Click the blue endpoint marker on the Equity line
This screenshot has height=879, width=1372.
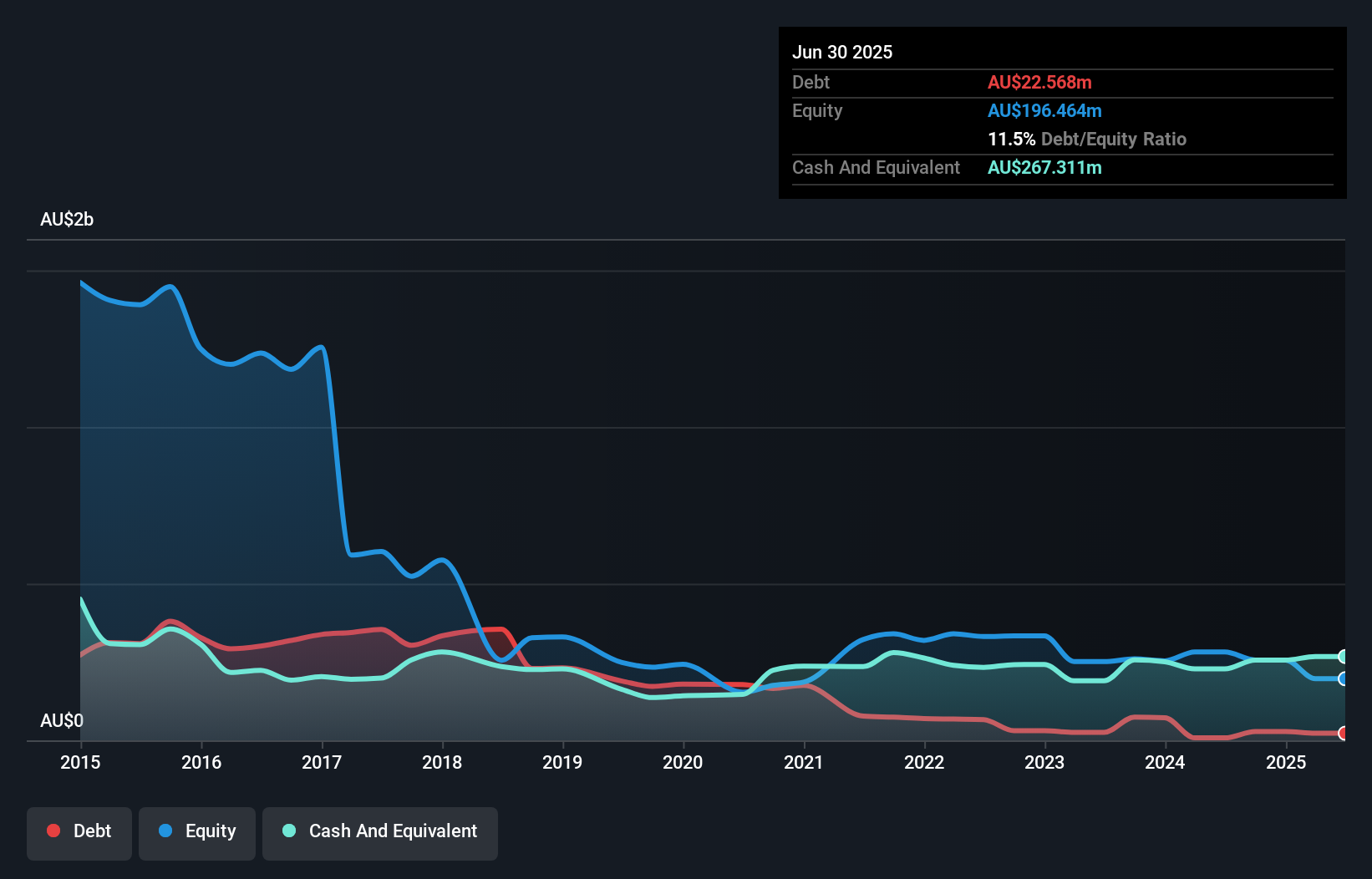tap(1344, 679)
